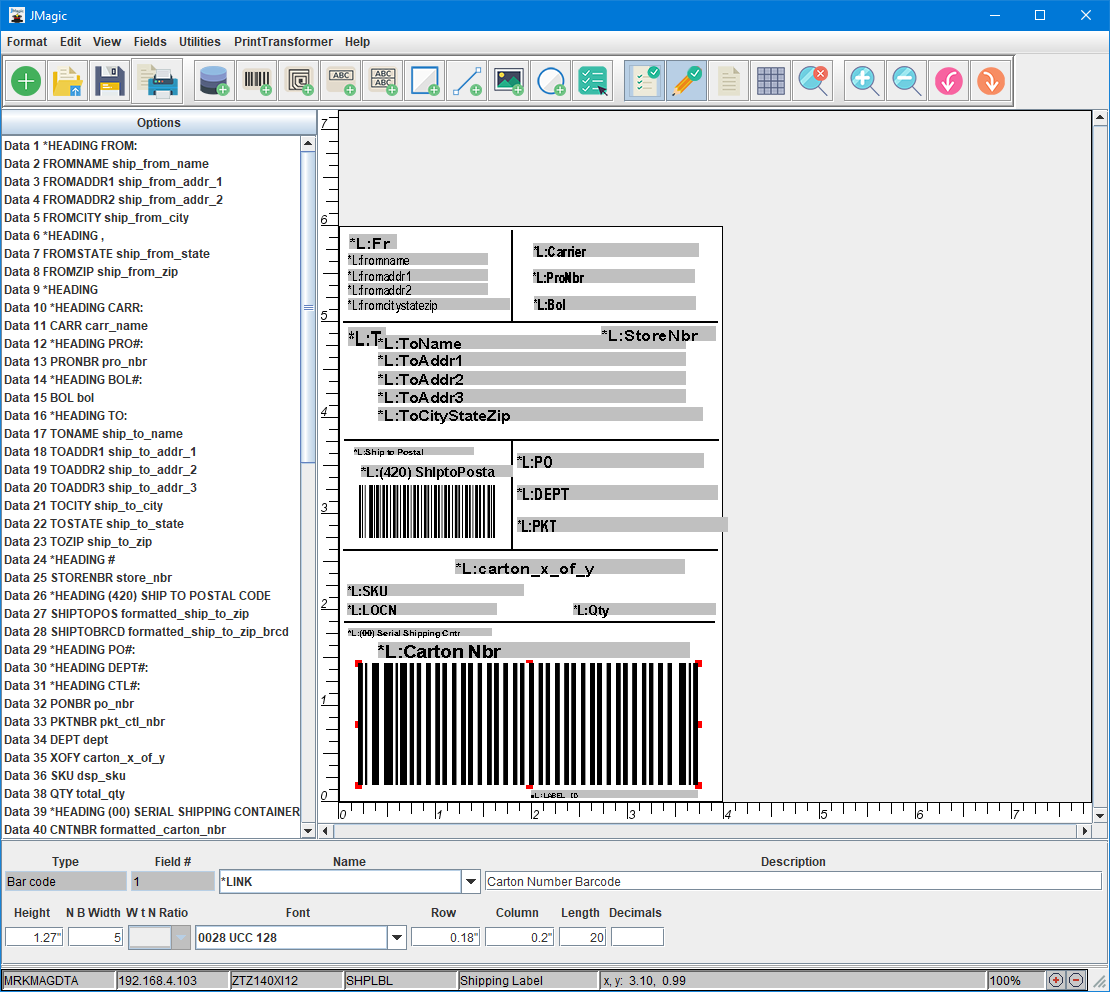The height and width of the screenshot is (992, 1110).
Task: Open the Utilities menu
Action: pos(200,42)
